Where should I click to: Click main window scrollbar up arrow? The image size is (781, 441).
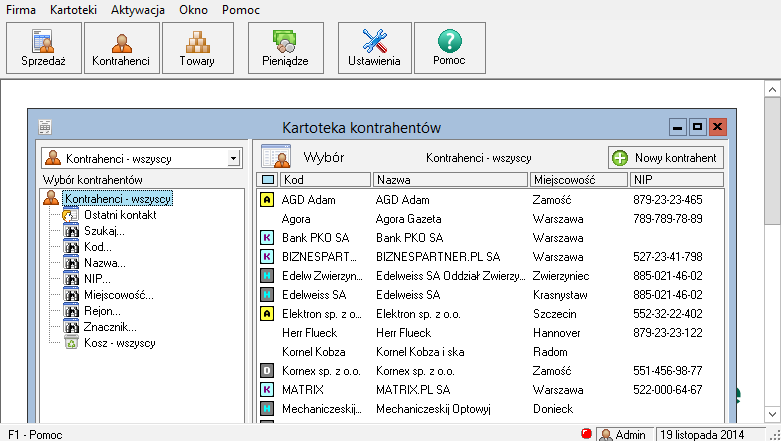772,90
